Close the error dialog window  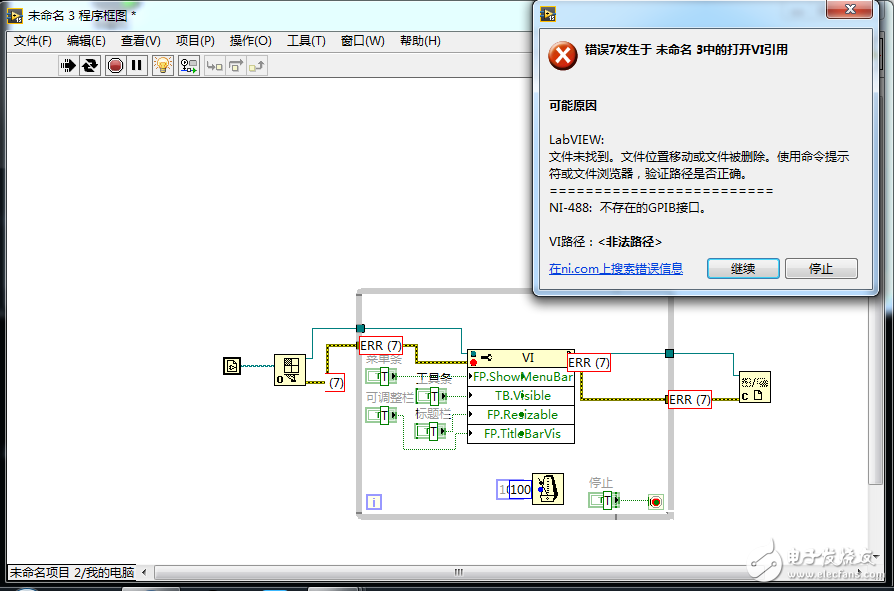click(x=850, y=9)
